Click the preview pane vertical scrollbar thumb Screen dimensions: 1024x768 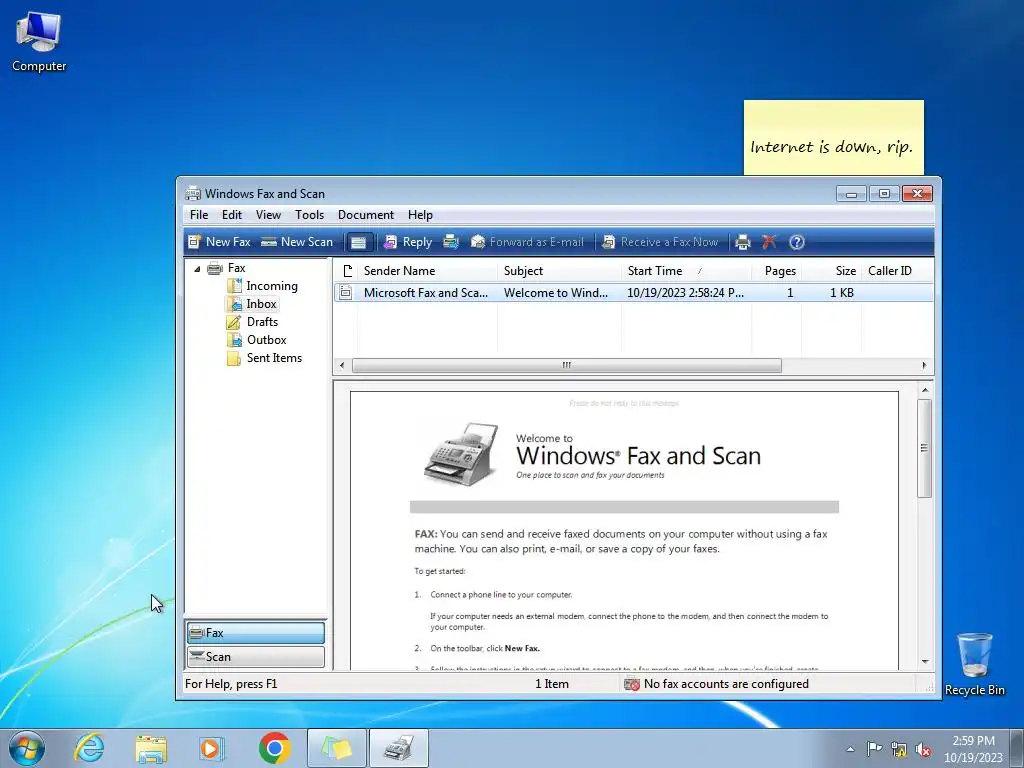pyautogui.click(x=924, y=448)
